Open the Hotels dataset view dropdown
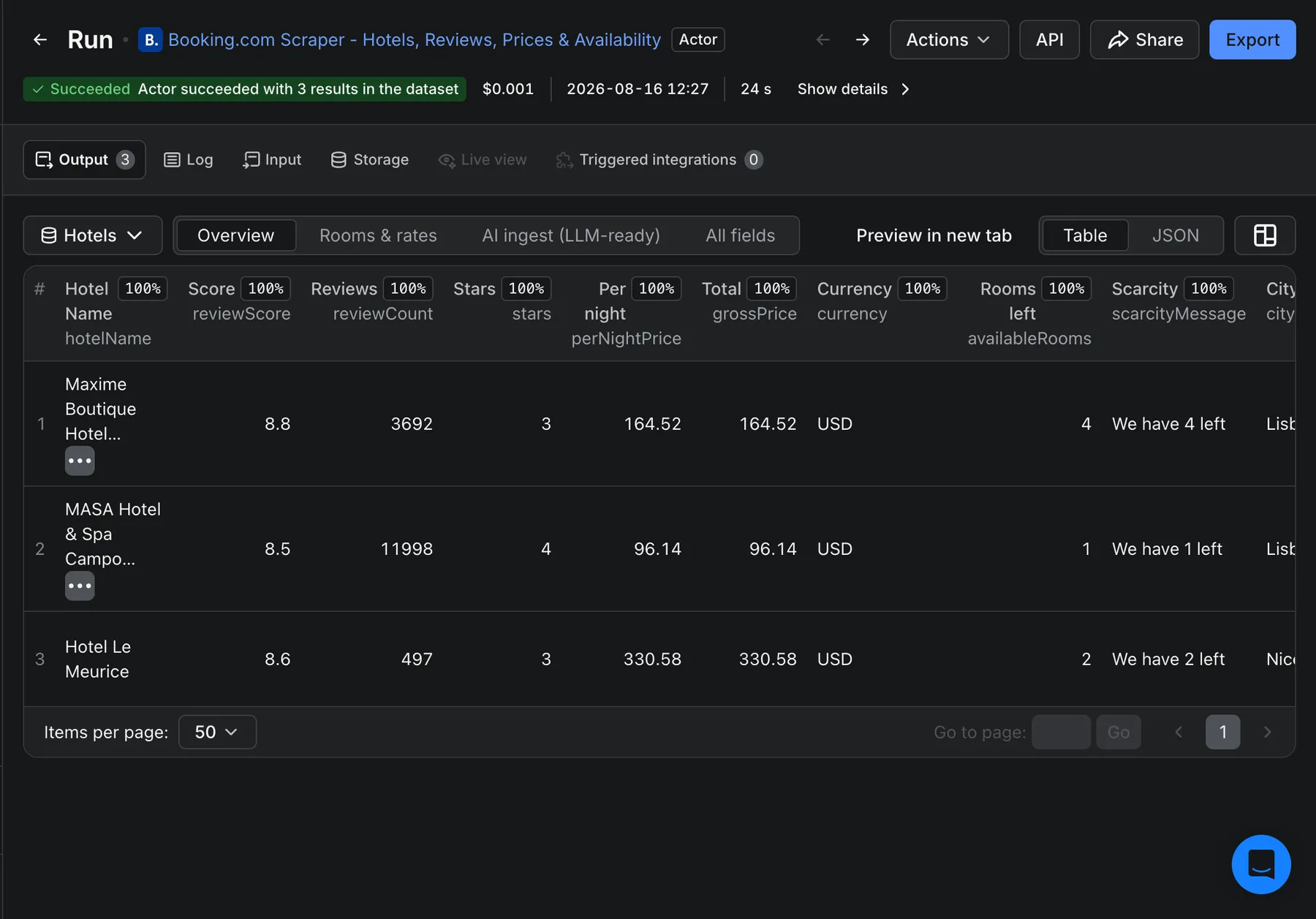 coord(93,235)
